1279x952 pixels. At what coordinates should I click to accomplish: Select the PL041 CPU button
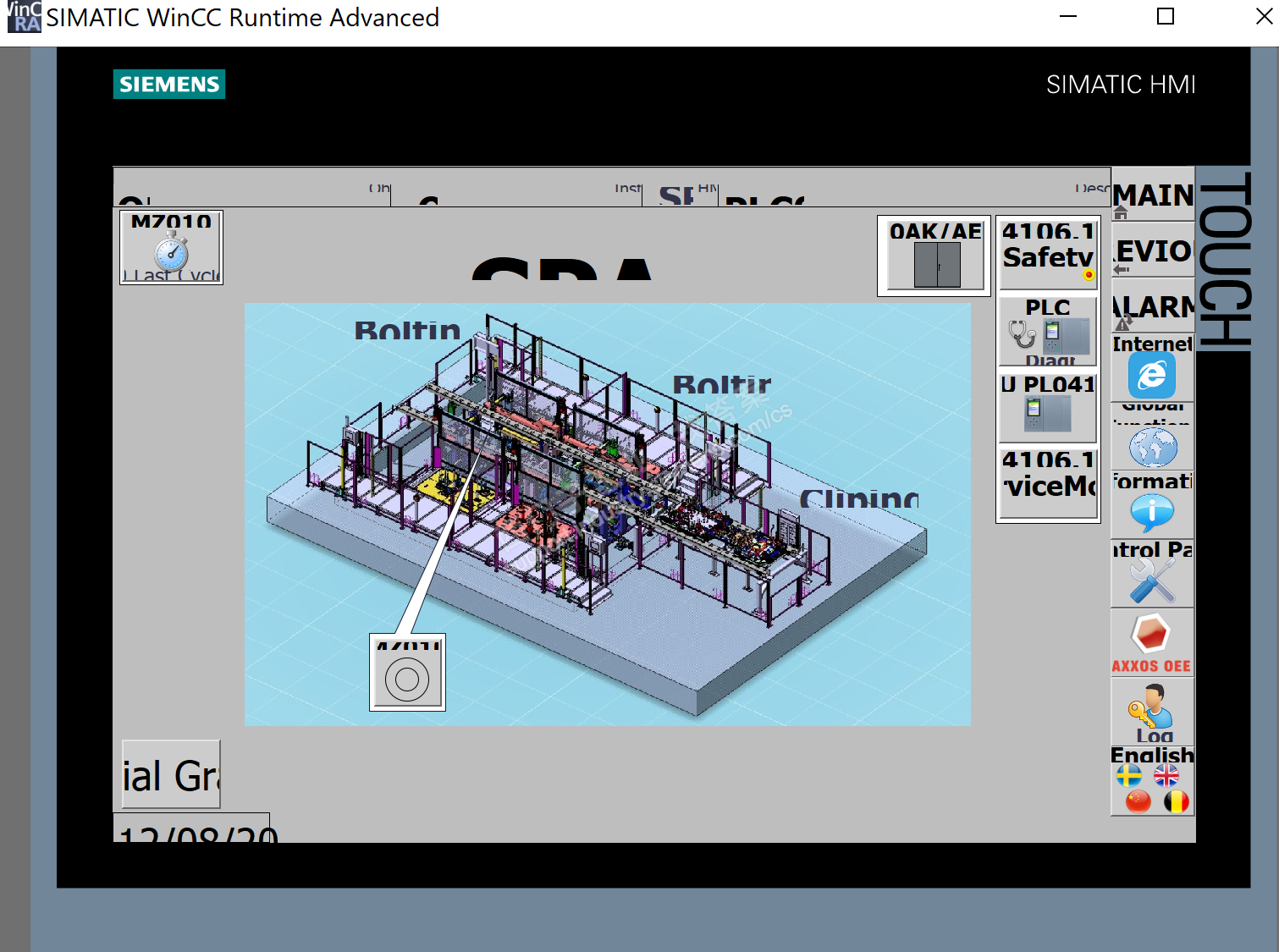(x=1048, y=407)
